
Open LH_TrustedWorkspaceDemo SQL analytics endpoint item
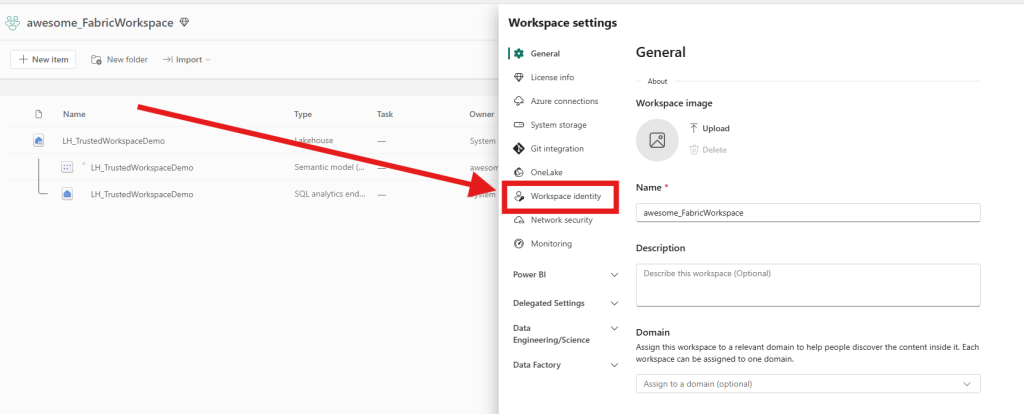tap(142, 194)
